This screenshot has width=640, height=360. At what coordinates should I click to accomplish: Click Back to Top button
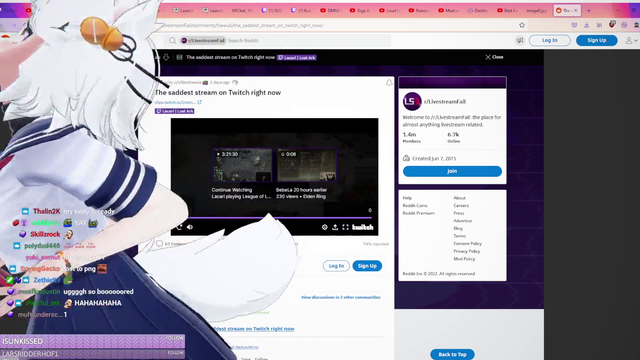(452, 354)
